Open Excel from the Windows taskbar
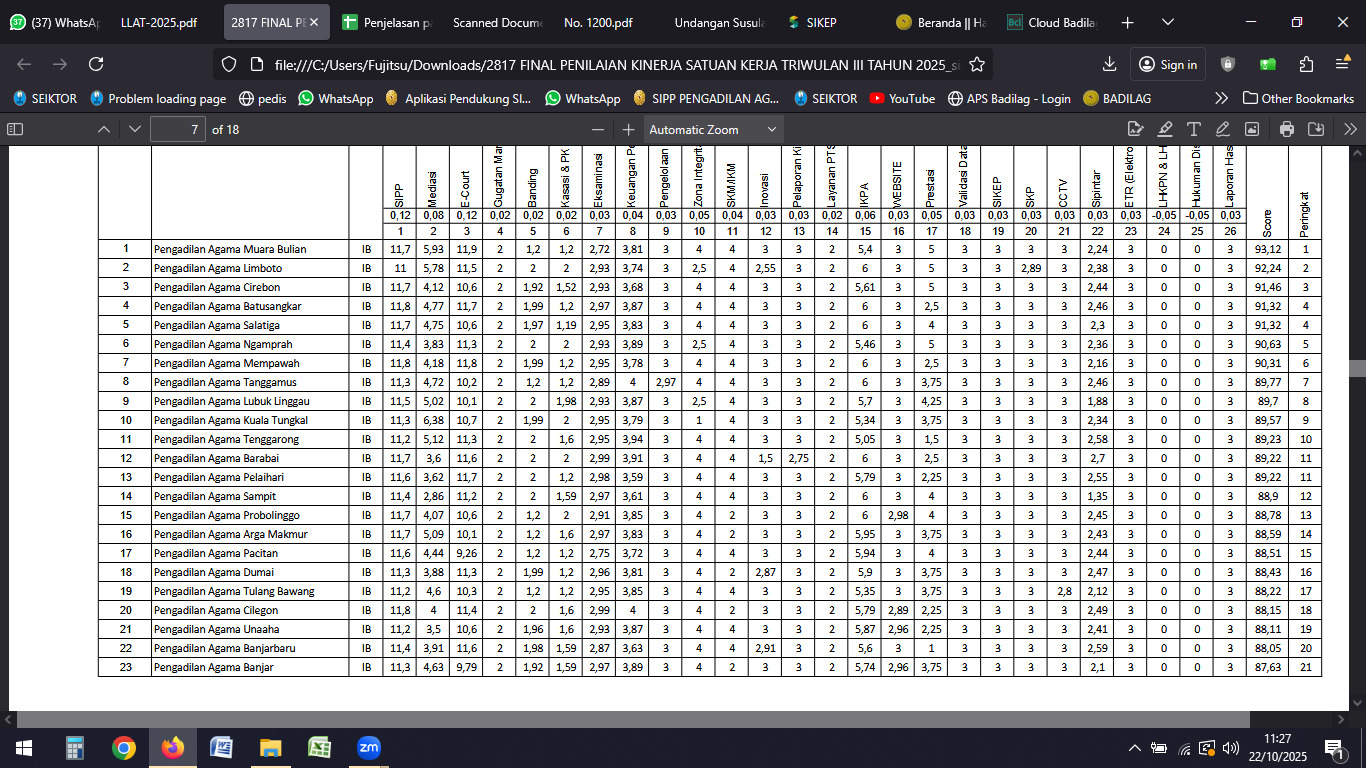The width and height of the screenshot is (1366, 768). point(319,747)
